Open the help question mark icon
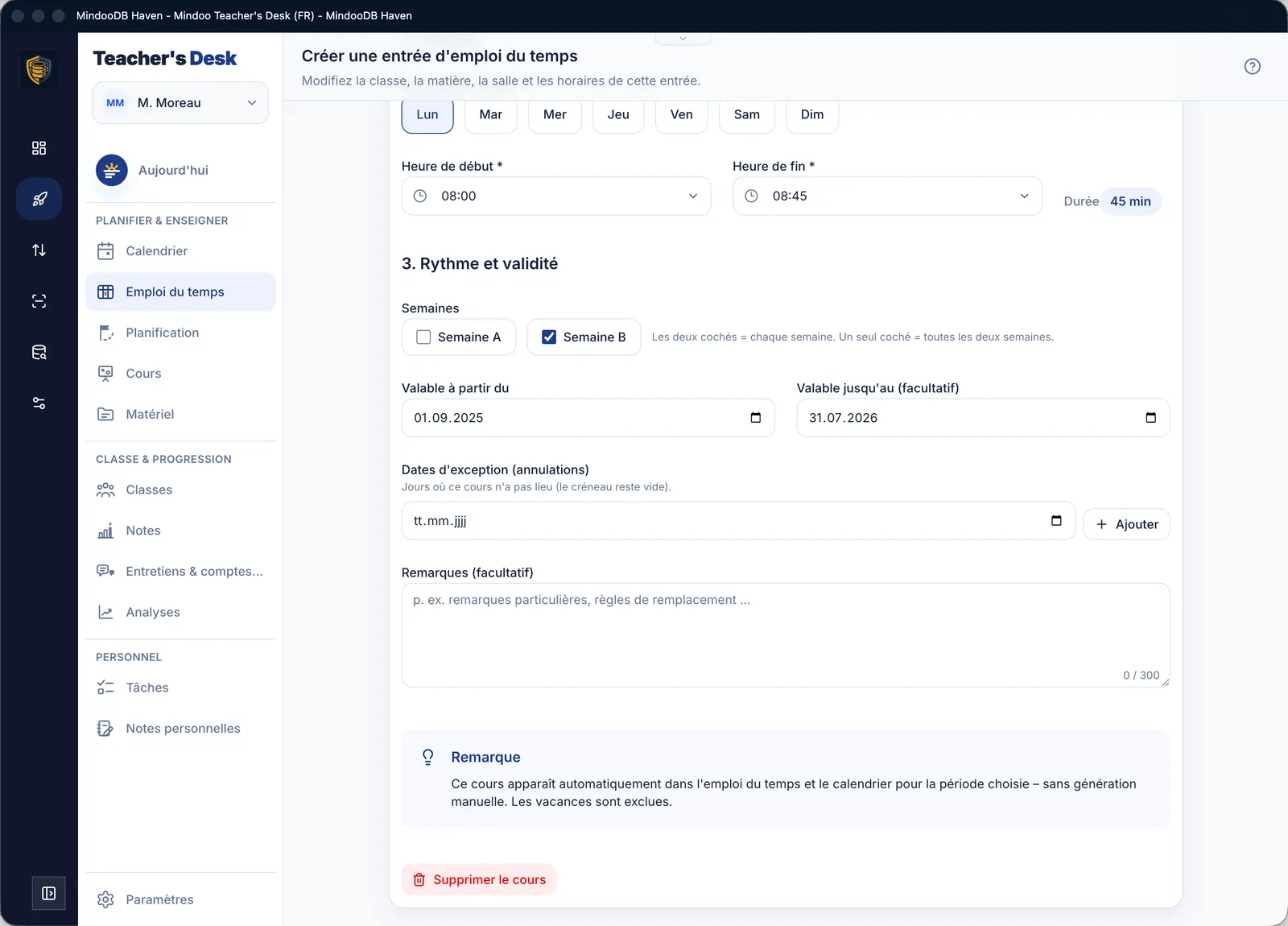The image size is (1288, 926). tap(1252, 67)
